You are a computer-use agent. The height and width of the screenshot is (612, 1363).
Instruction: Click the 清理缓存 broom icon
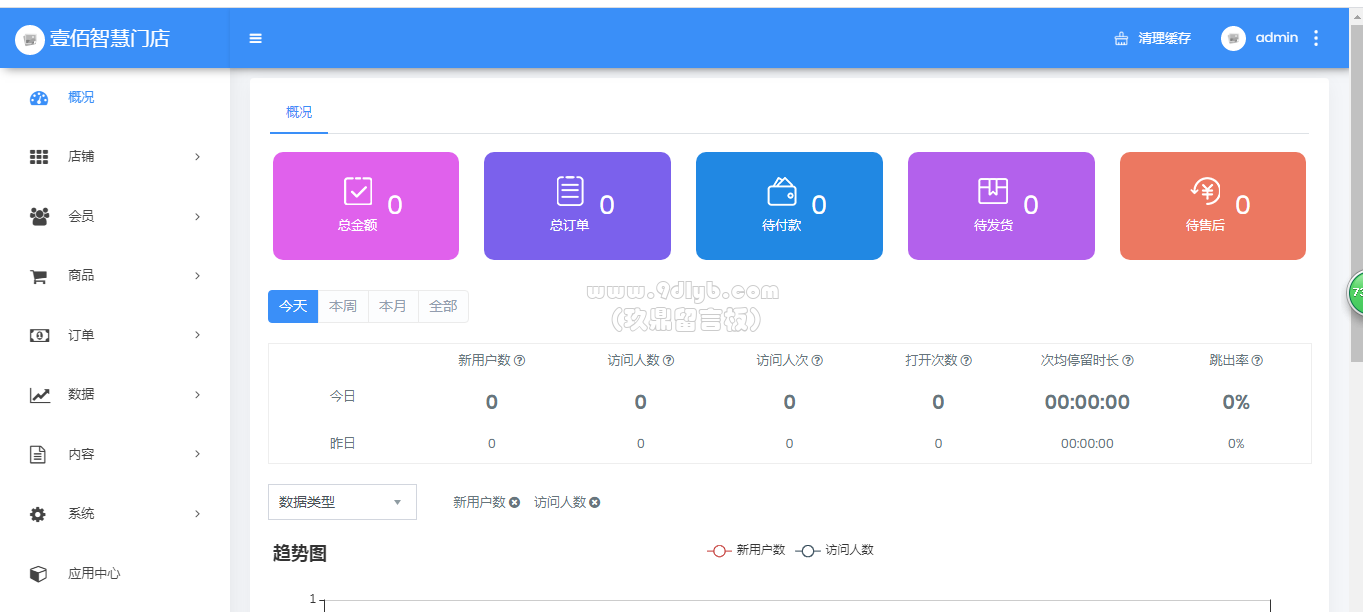[x=1121, y=38]
